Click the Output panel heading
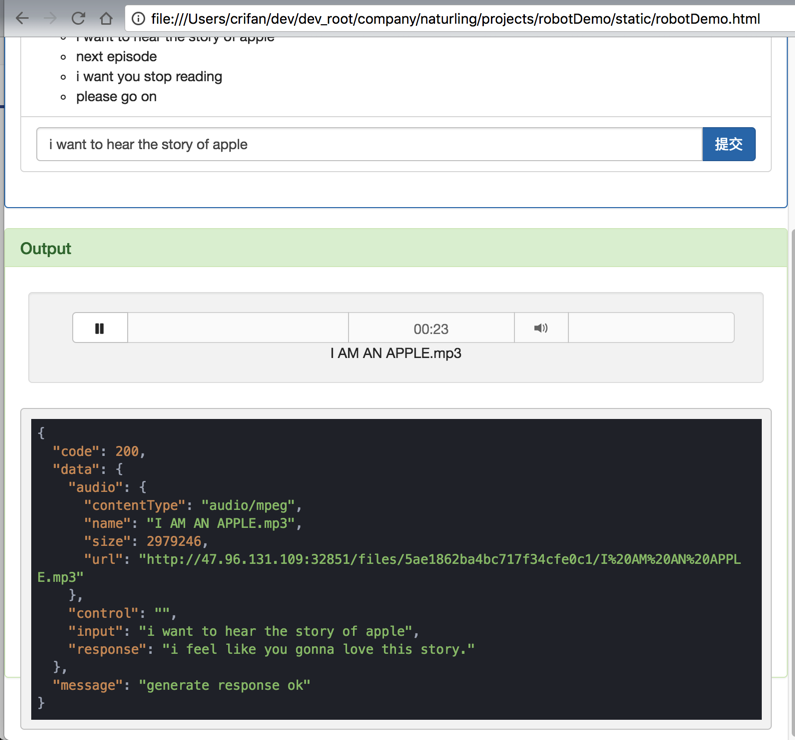This screenshot has width=795, height=740. tap(46, 248)
